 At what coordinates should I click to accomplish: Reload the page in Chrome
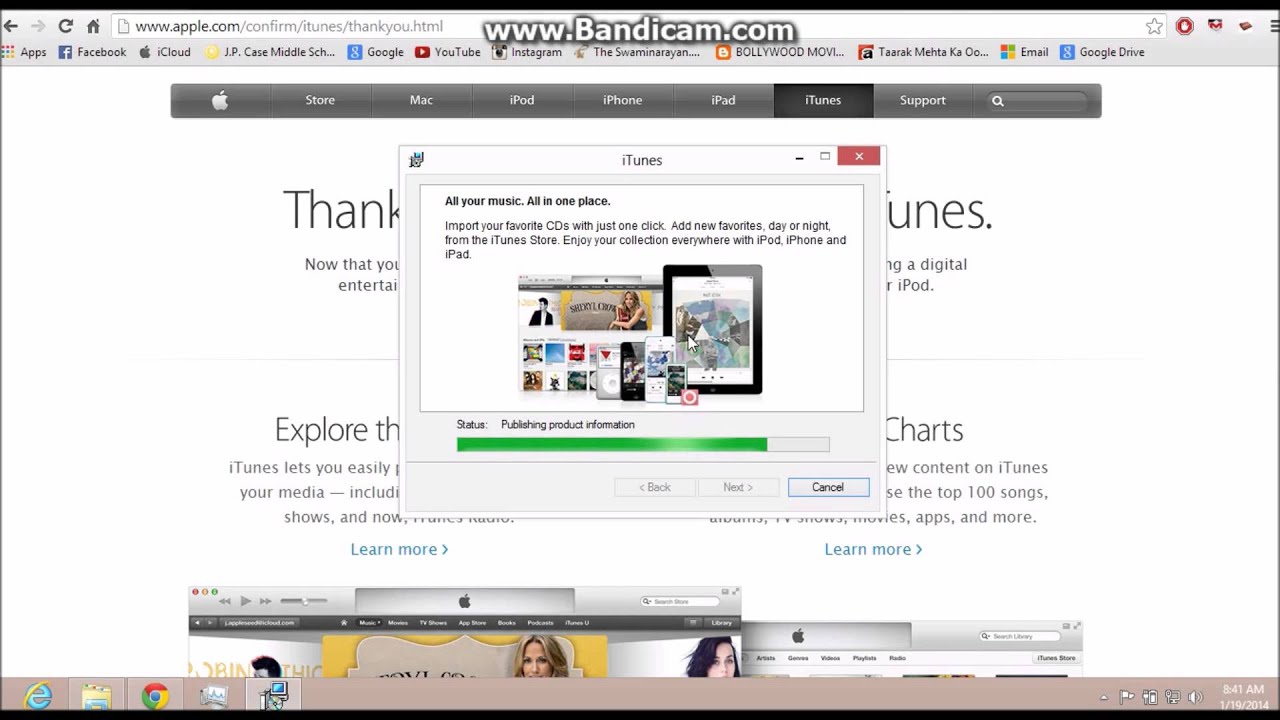(65, 26)
